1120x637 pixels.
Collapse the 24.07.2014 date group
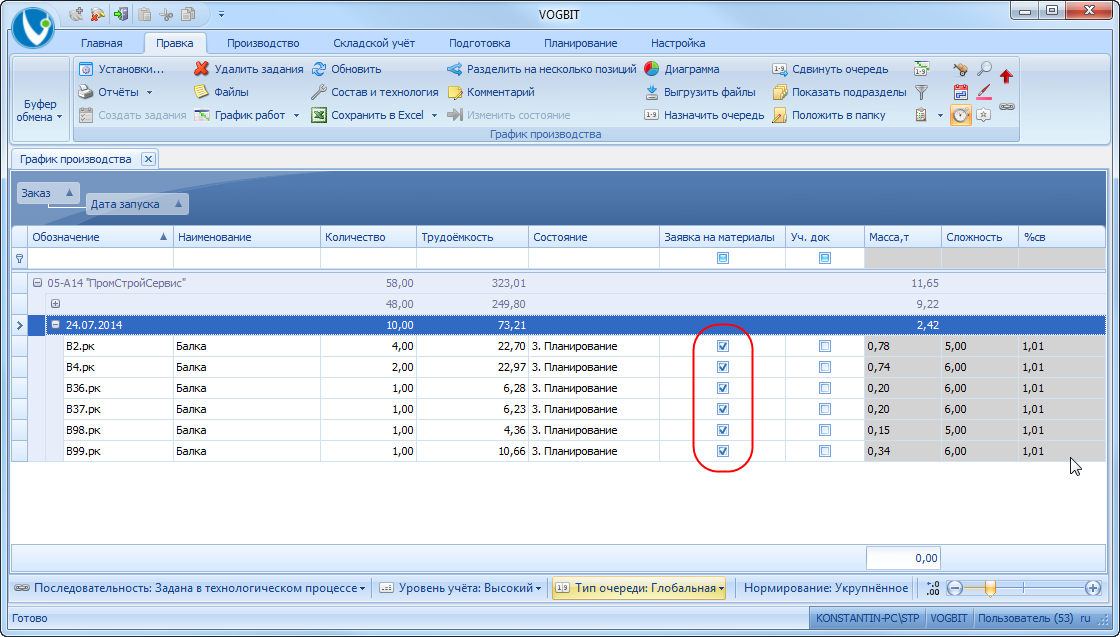tap(55, 325)
